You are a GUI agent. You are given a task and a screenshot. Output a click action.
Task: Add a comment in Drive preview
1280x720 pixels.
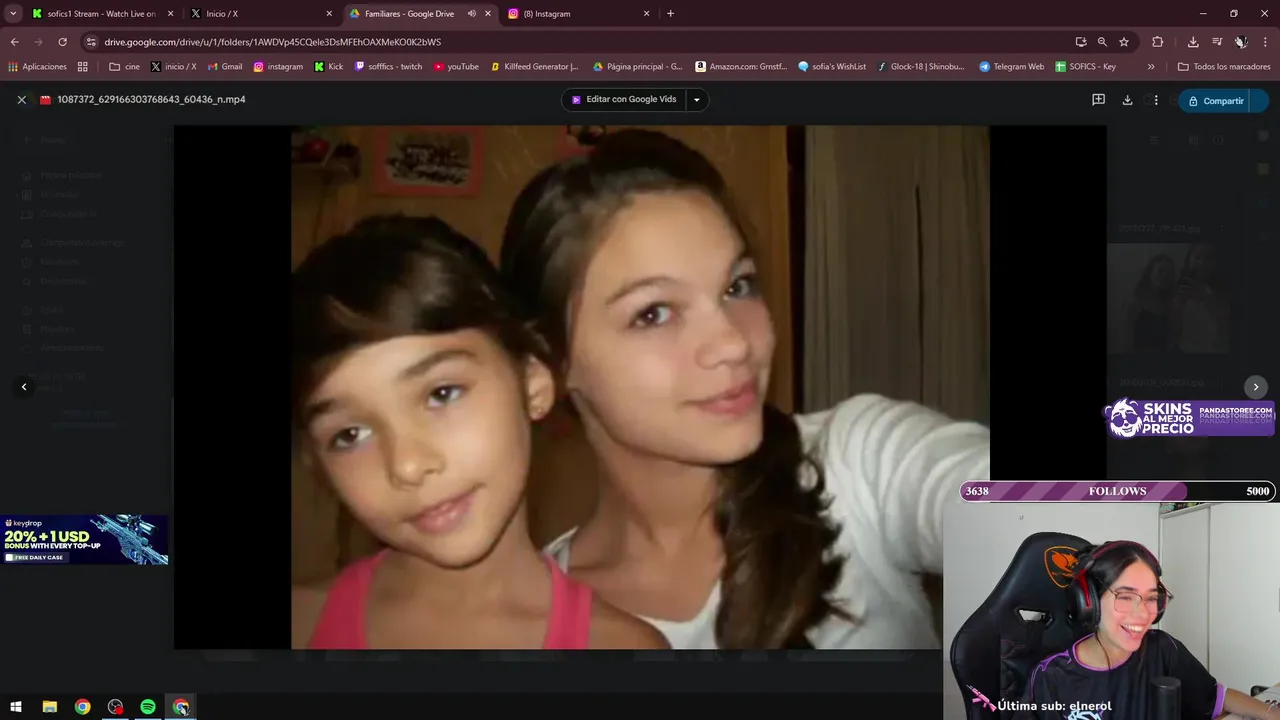coord(1098,100)
